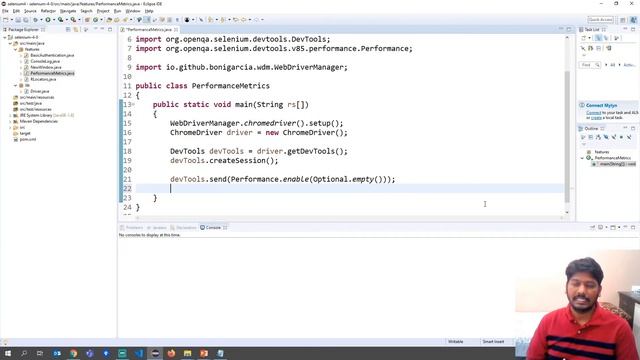Screen dimensions: 640x360
Task: Open the File menu
Action: (x=5, y=11)
